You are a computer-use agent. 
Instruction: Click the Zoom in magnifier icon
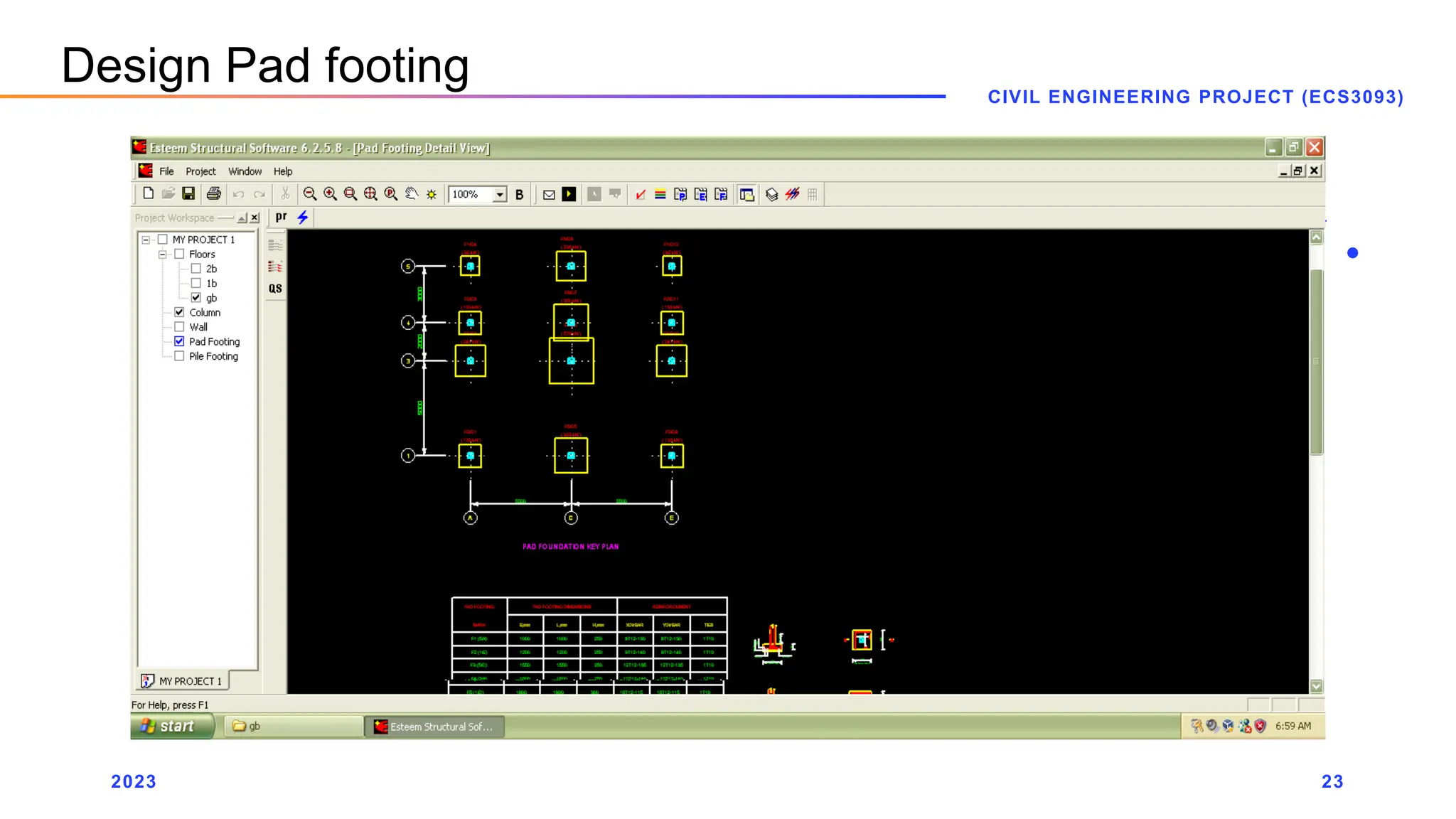pos(330,194)
